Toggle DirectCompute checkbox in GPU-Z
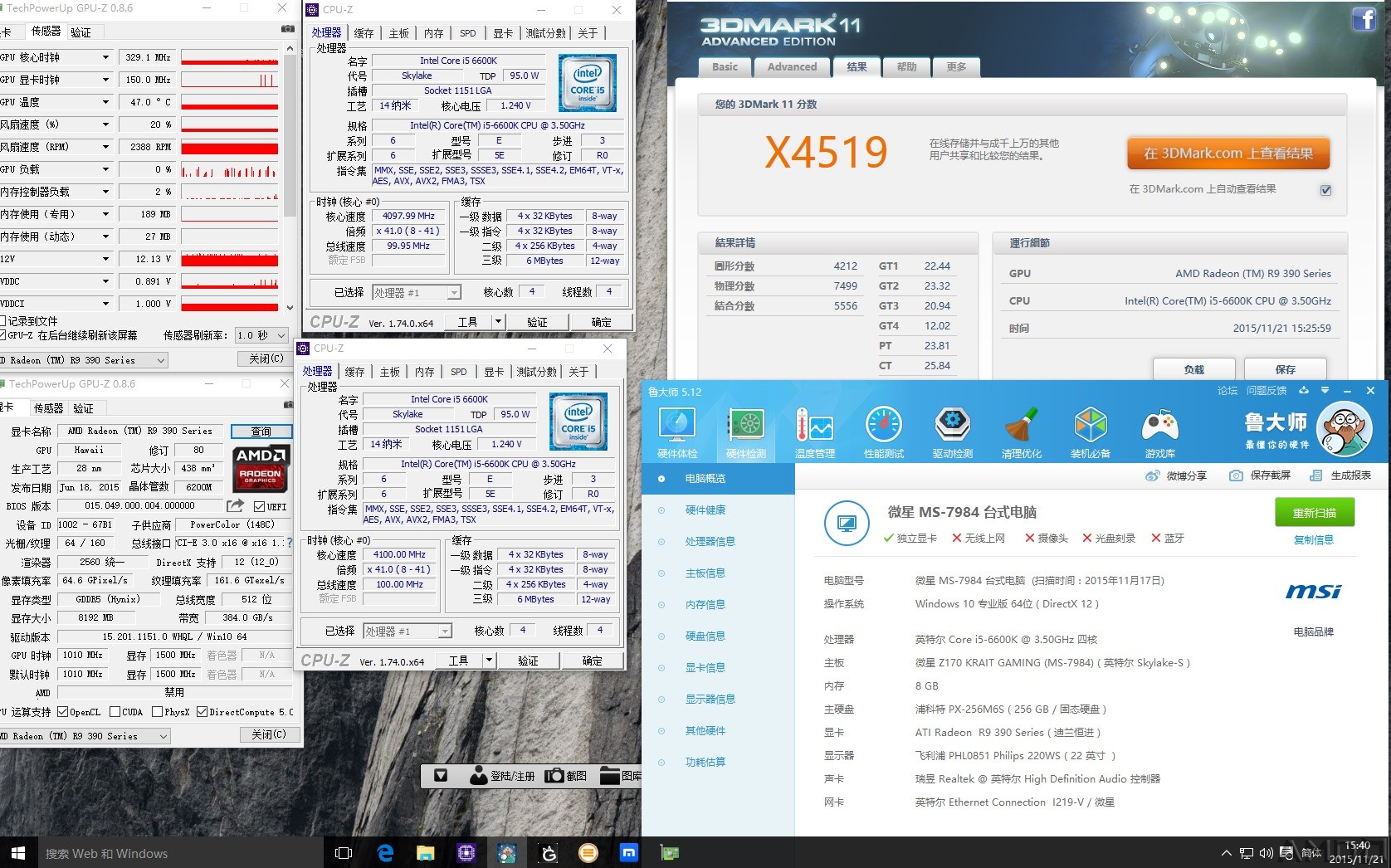 coord(202,712)
